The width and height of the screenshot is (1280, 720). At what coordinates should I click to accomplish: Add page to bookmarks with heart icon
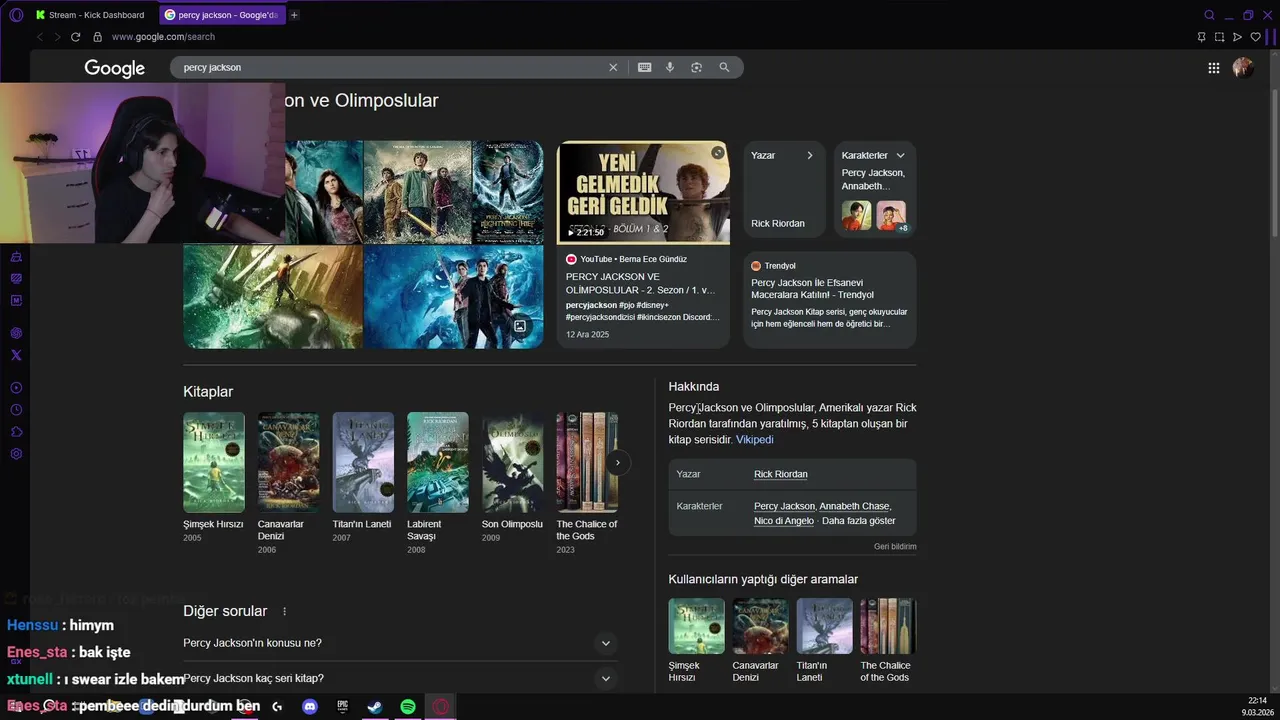1255,37
